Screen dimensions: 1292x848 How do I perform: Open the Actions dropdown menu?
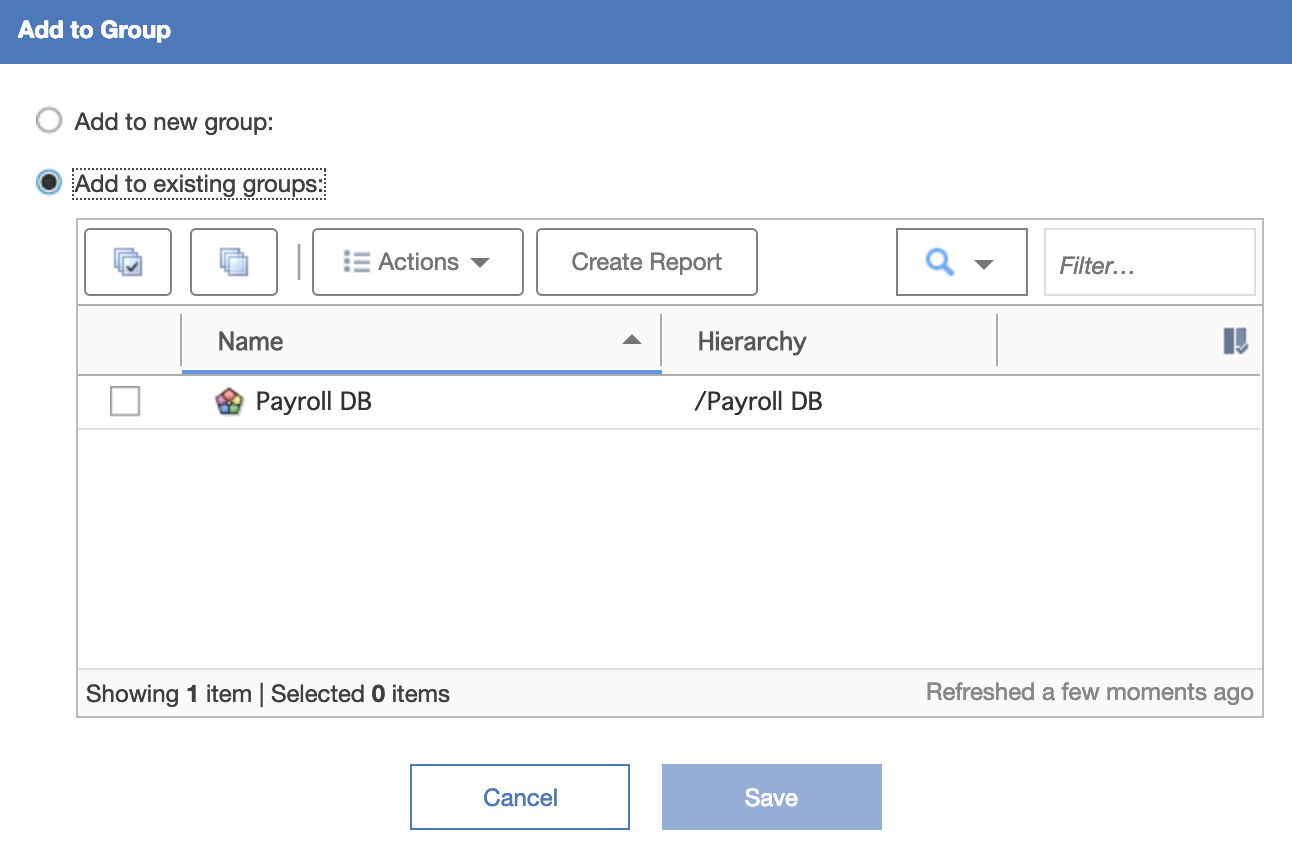417,262
